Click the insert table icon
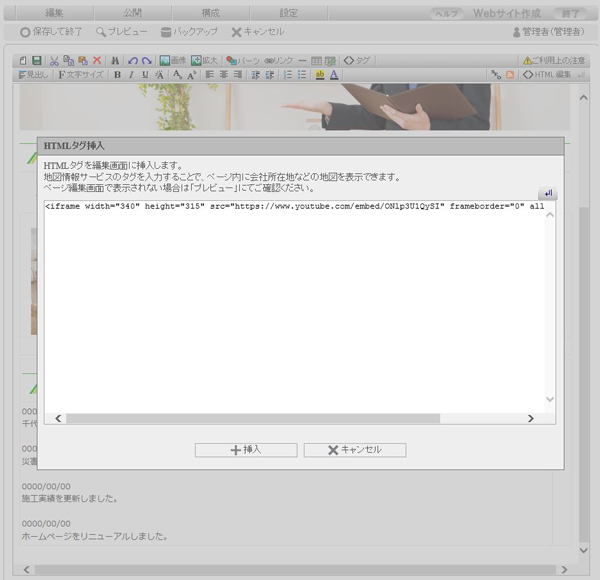Image resolution: width=600 pixels, height=580 pixels. (x=316, y=60)
